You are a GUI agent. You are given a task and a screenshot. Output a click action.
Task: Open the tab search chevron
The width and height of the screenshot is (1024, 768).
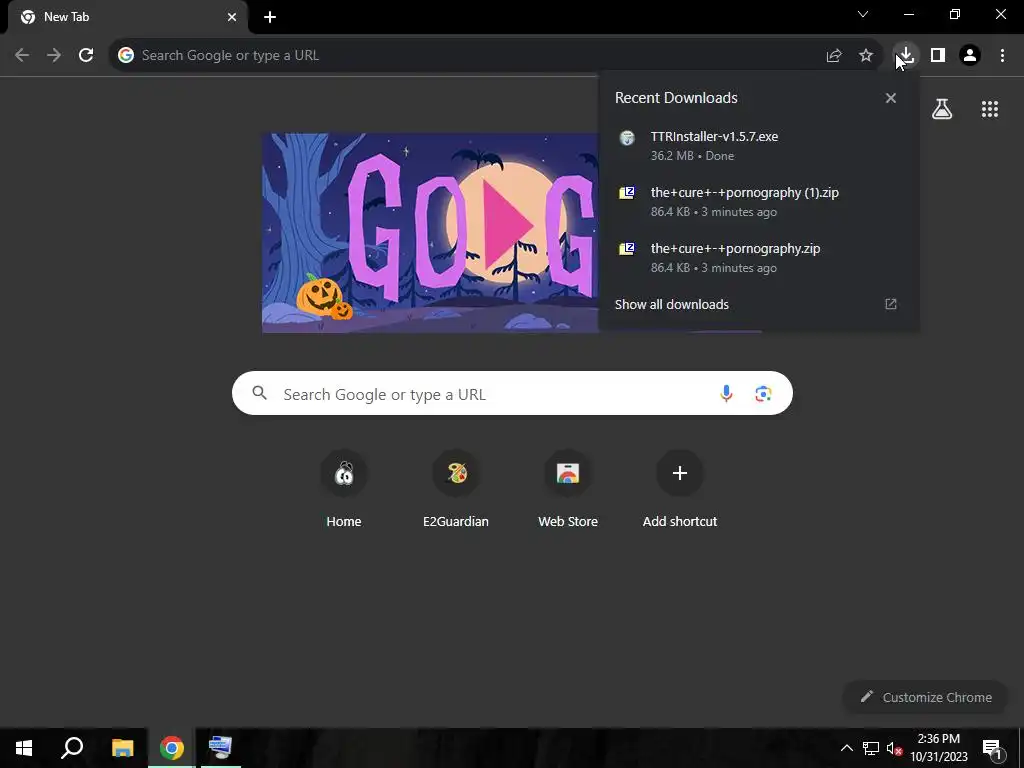click(863, 14)
